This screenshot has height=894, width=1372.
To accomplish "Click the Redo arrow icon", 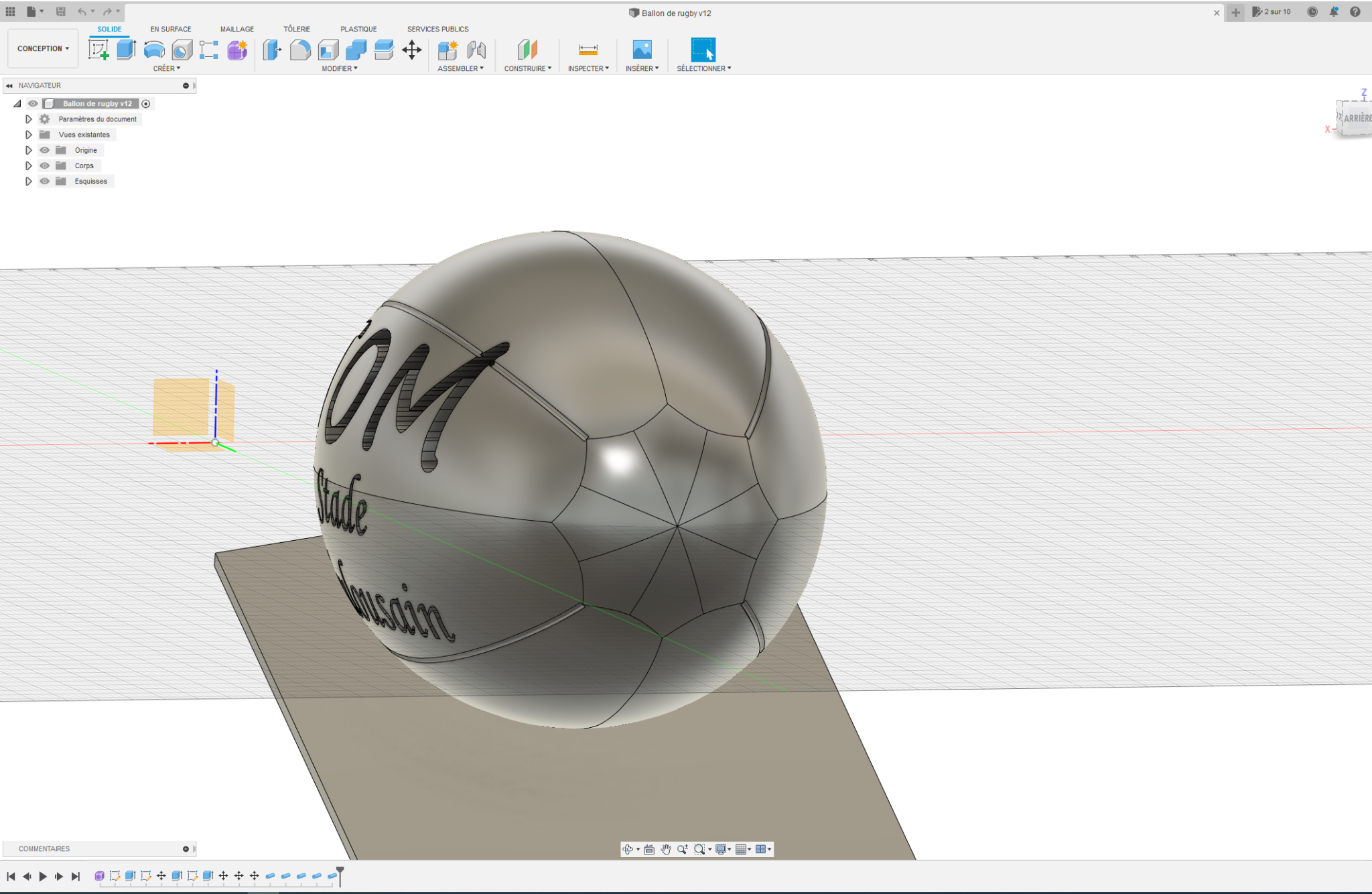I will point(107,11).
